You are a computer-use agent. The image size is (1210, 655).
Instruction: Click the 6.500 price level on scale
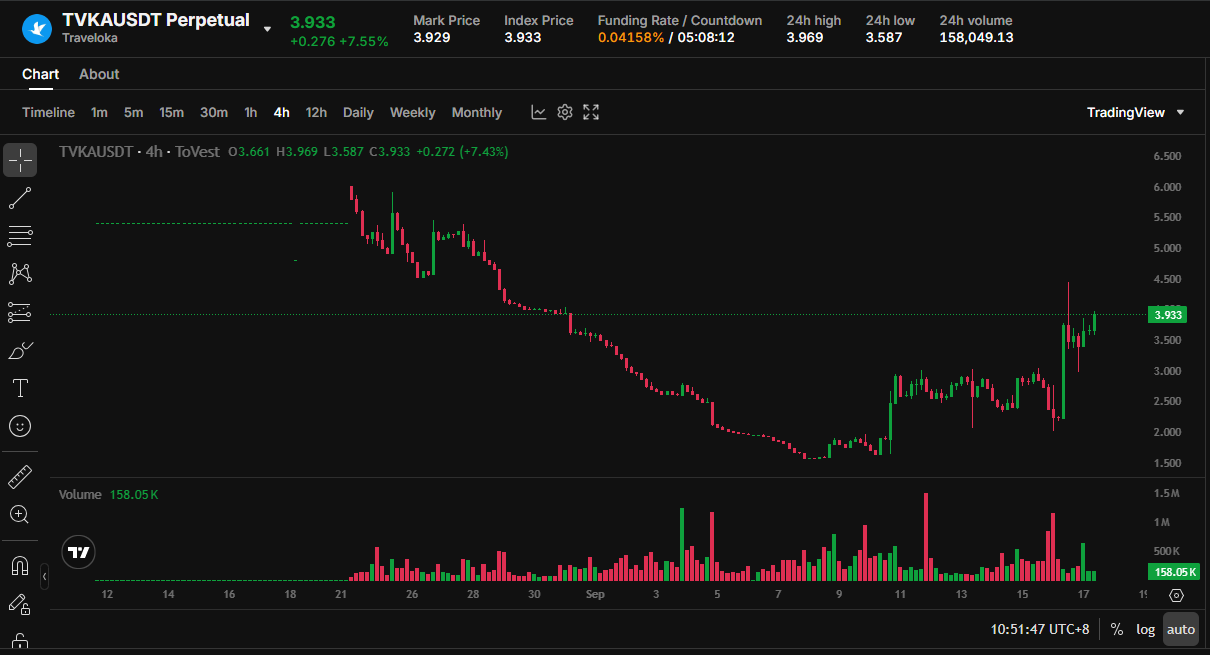click(x=1167, y=156)
